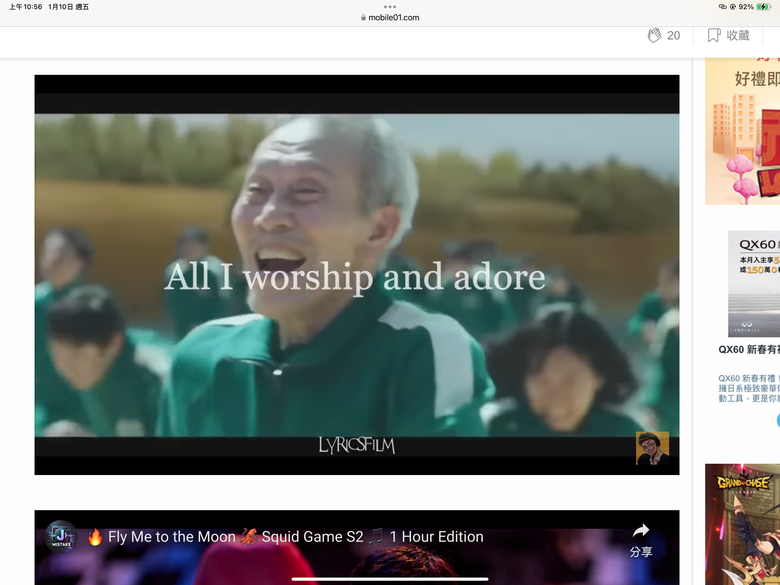Bookmark the post with 收藏 icon

pyautogui.click(x=714, y=35)
